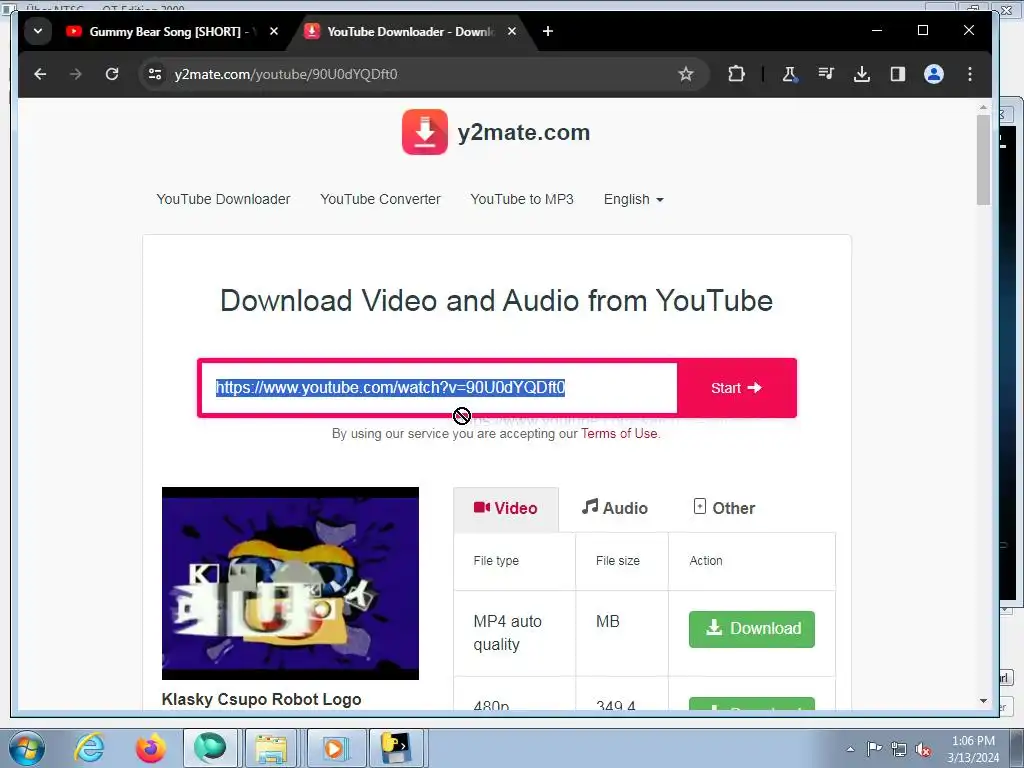Click the Klasky Csupo video thumbnail
This screenshot has width=1024, height=768.
(291, 583)
